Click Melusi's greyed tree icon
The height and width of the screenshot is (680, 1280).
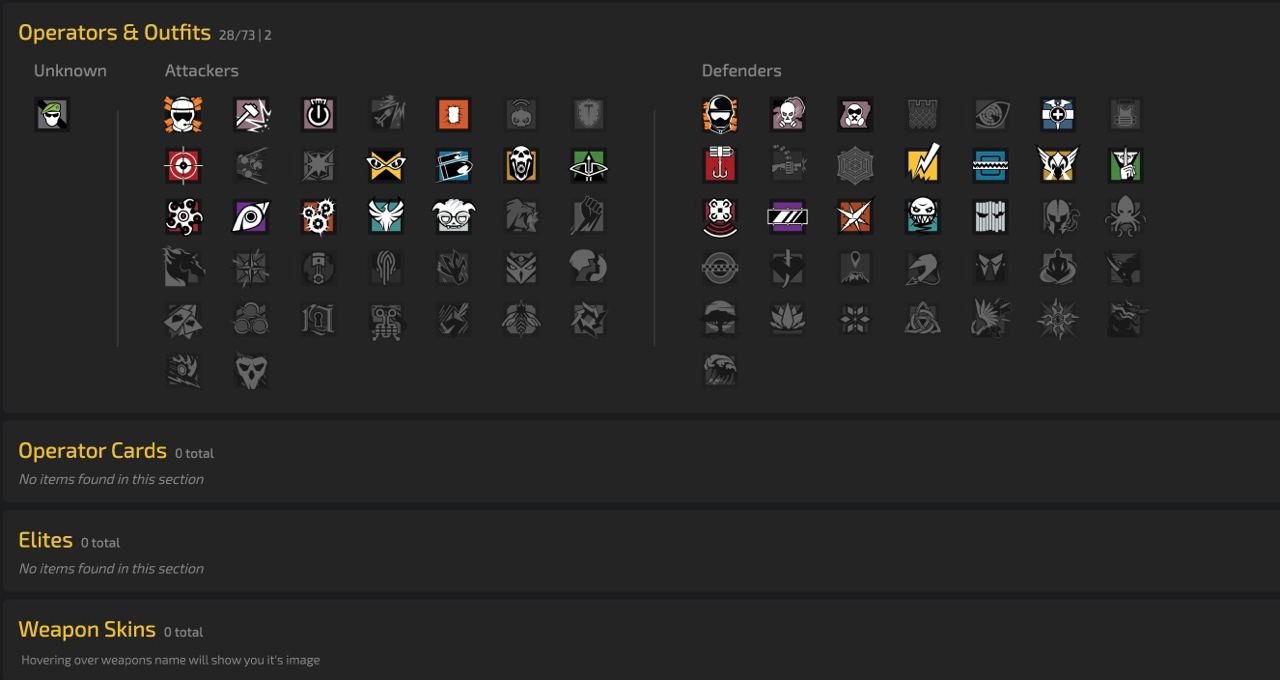click(720, 320)
